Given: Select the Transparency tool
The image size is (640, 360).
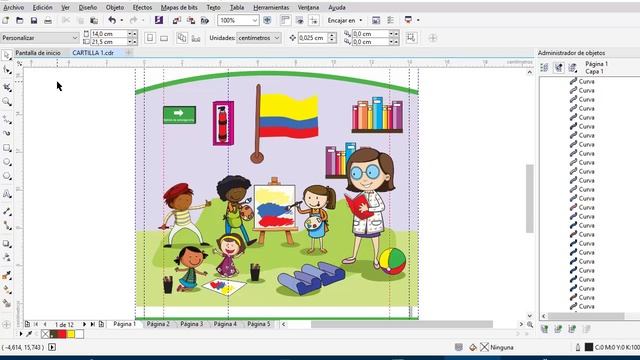Looking at the screenshot, I should tap(7, 257).
